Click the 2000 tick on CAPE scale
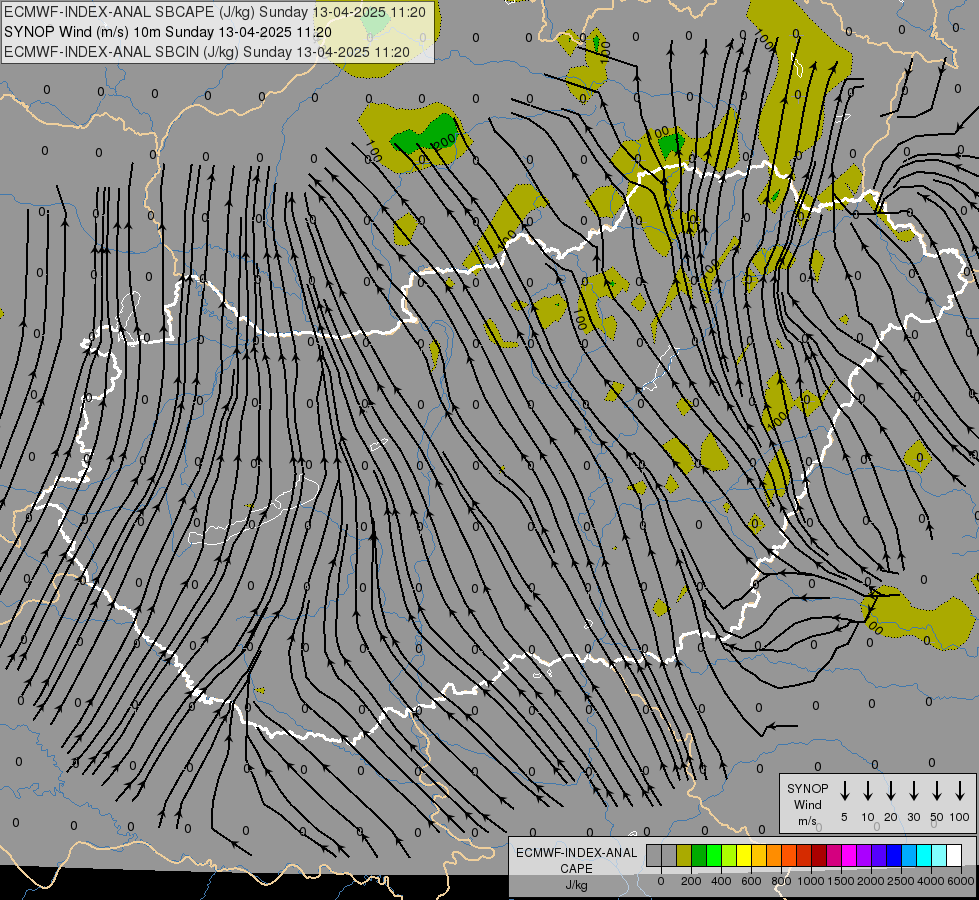979x900 pixels. coord(871,881)
